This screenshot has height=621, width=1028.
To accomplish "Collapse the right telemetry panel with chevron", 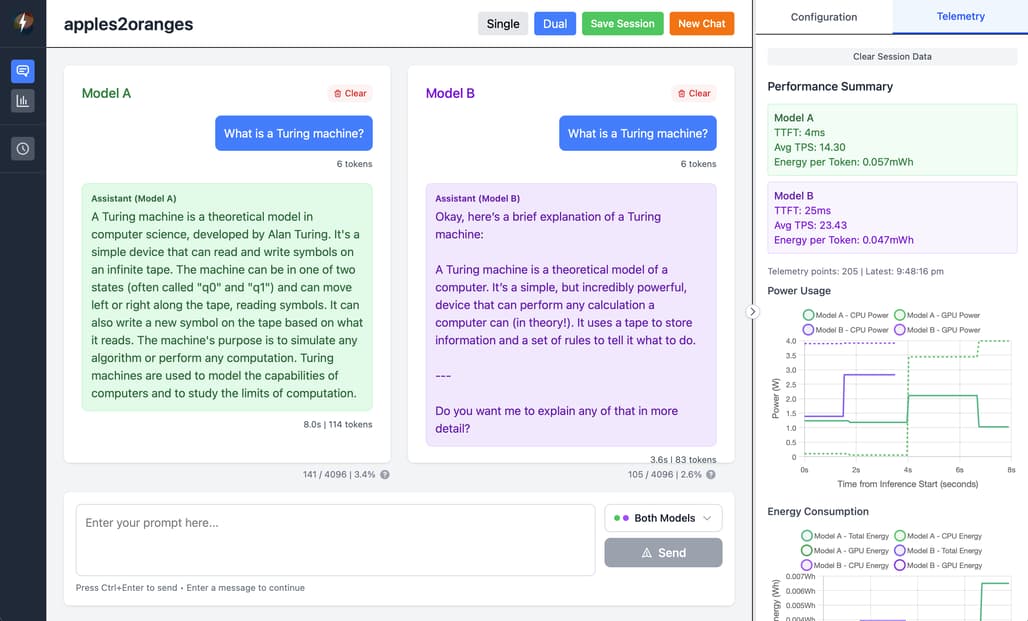I will [753, 312].
